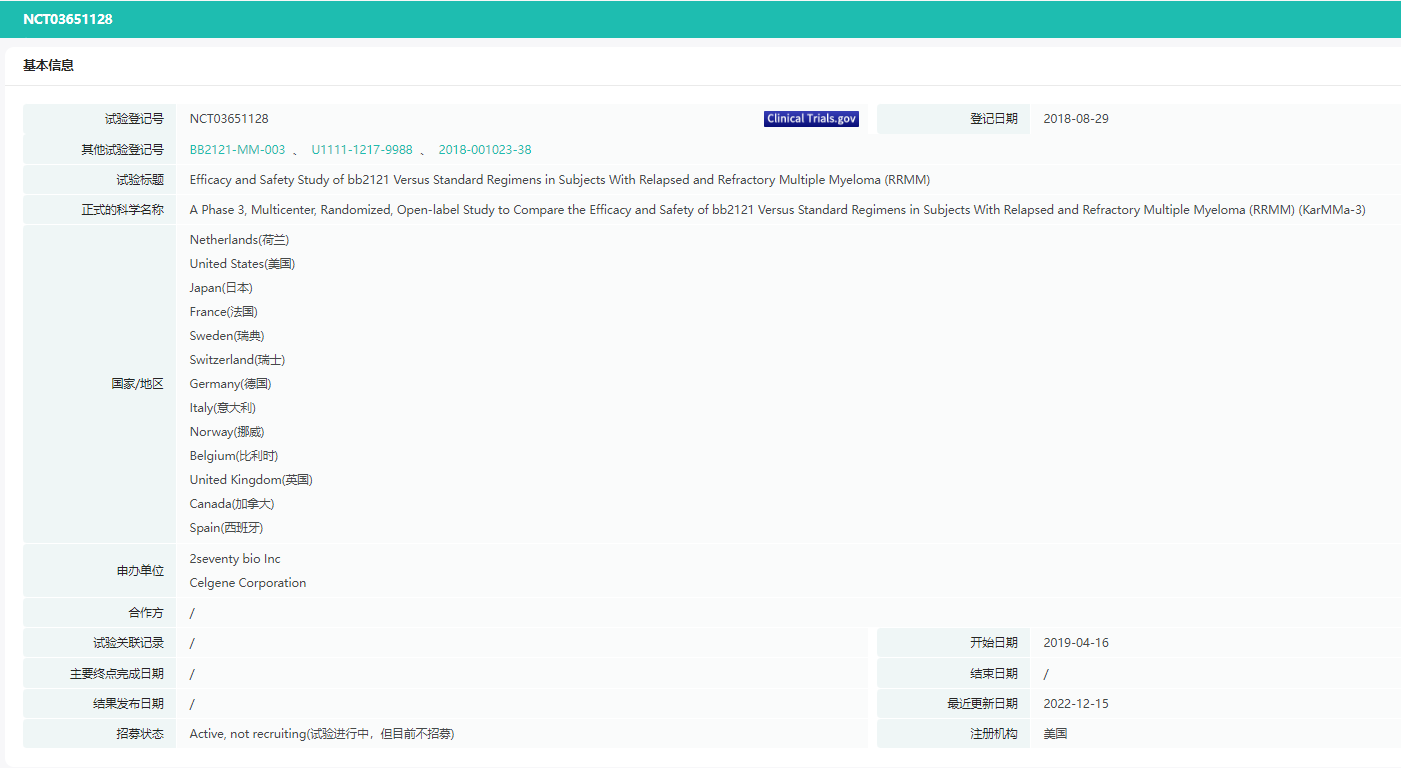The image size is (1401, 768).
Task: Select Belgium(比利时) in the country list
Action: pyautogui.click(x=234, y=456)
